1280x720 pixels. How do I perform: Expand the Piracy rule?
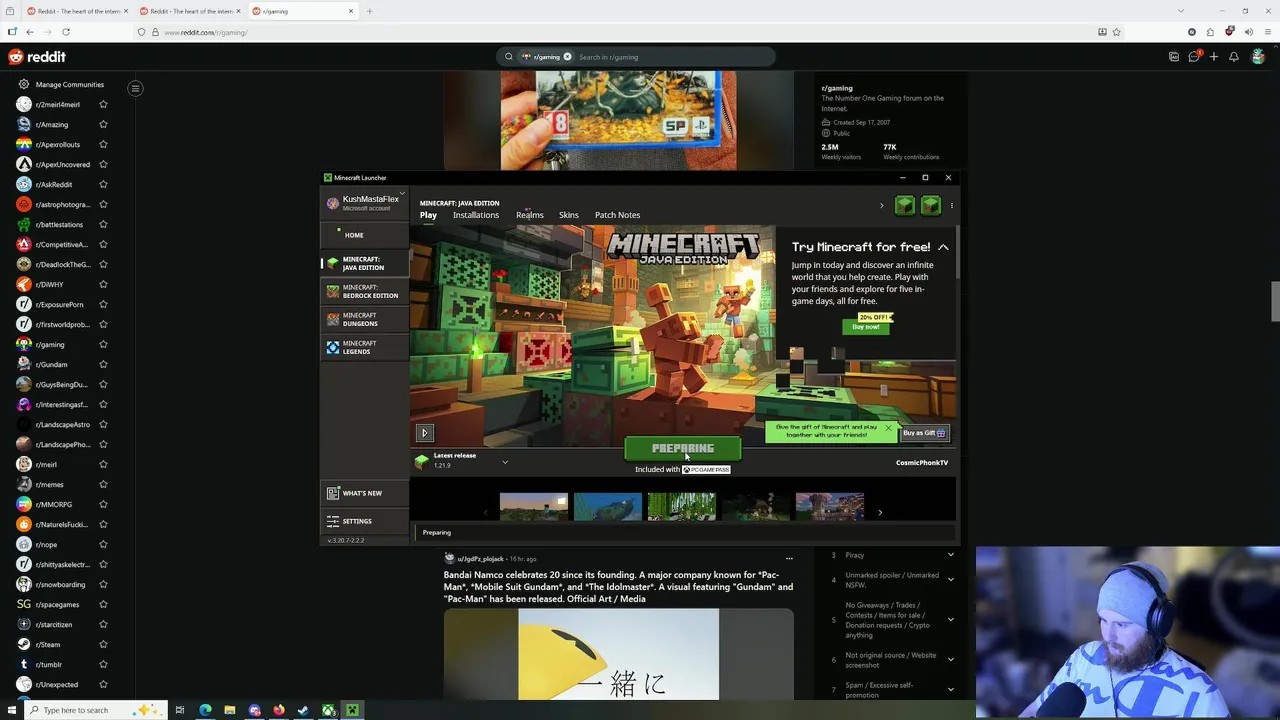(x=951, y=555)
